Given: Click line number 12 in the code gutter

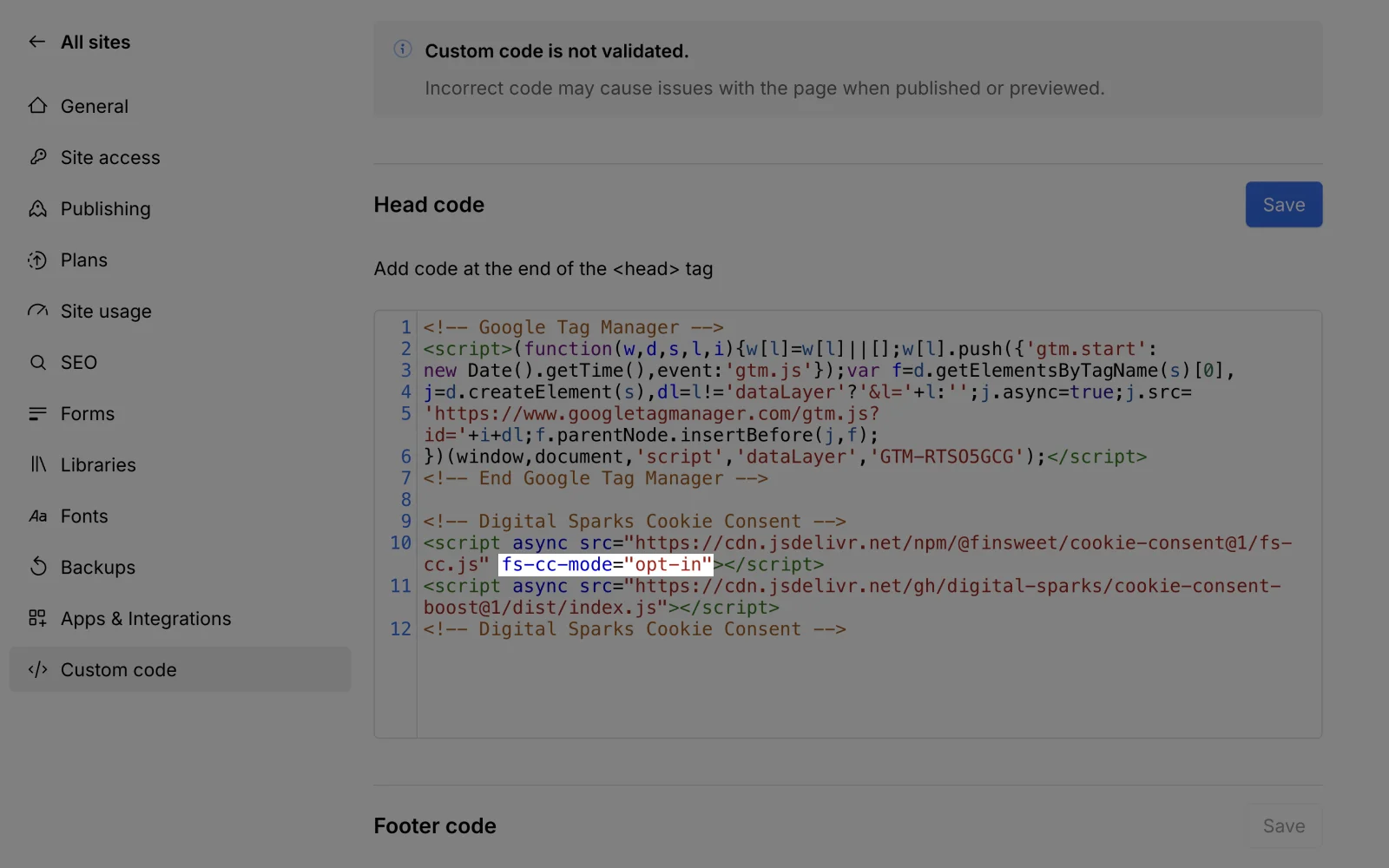Looking at the screenshot, I should tap(400, 629).
